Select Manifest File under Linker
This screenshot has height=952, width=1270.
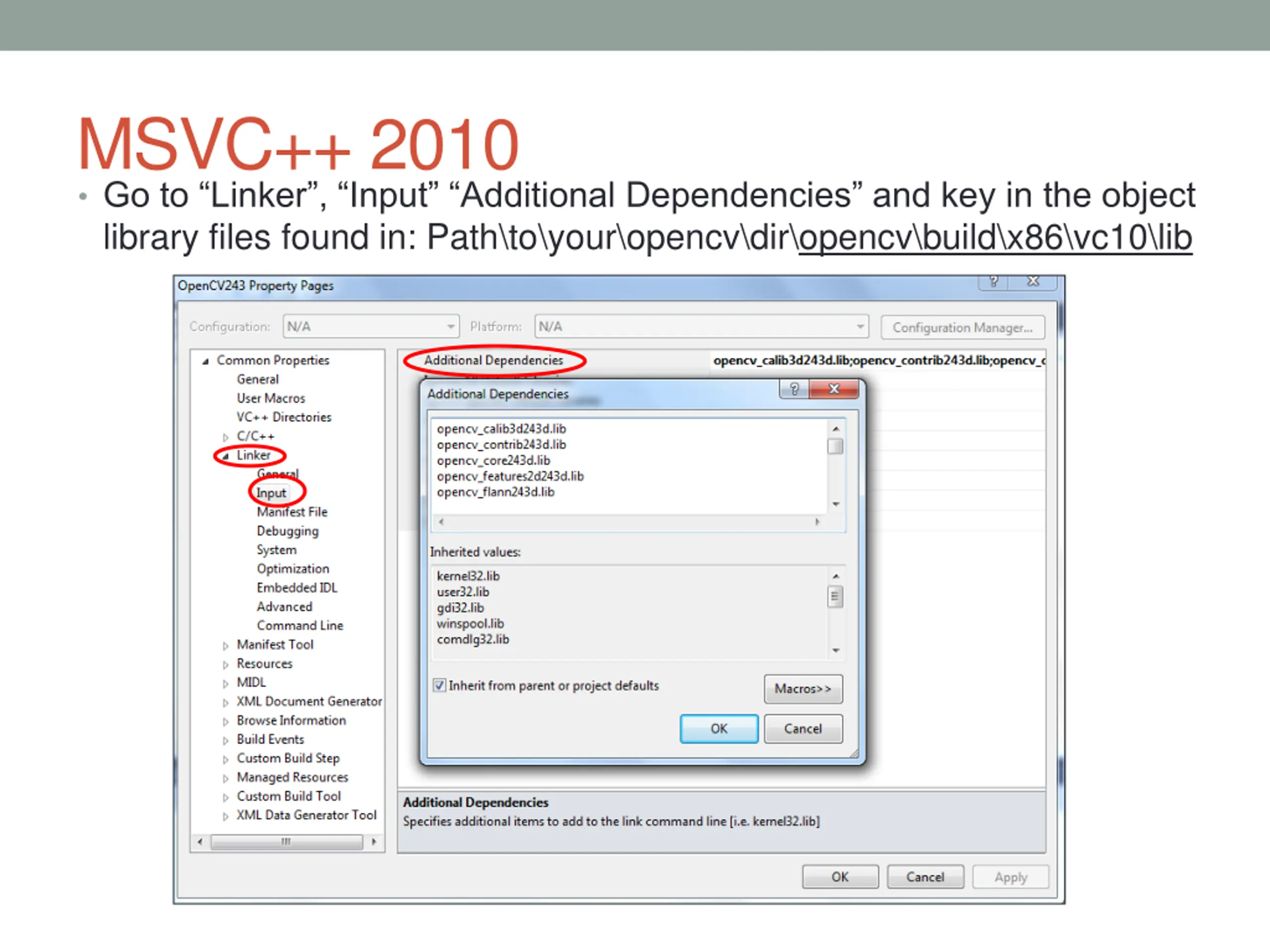click(292, 512)
